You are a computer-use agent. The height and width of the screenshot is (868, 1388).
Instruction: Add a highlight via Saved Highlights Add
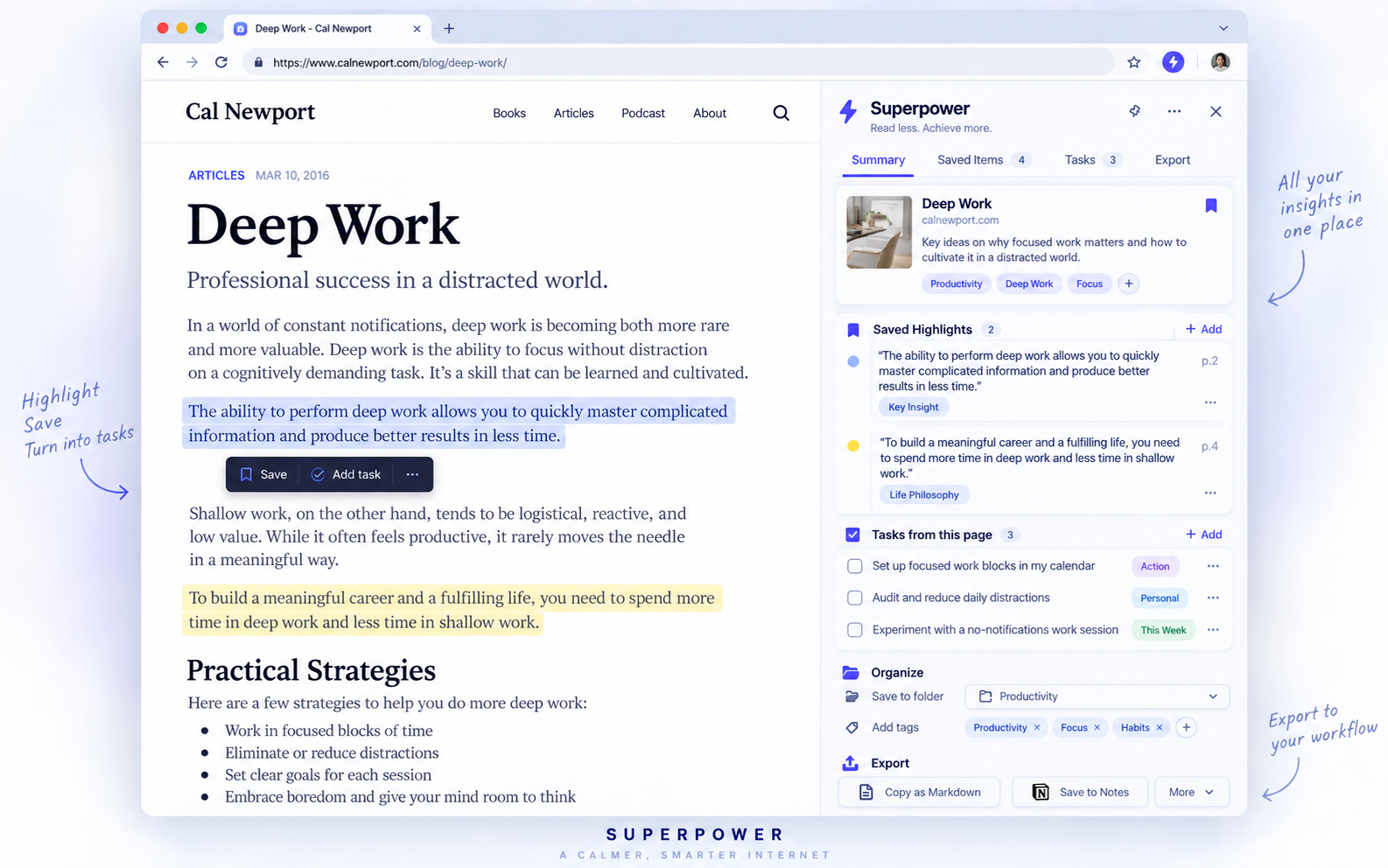click(x=1204, y=329)
